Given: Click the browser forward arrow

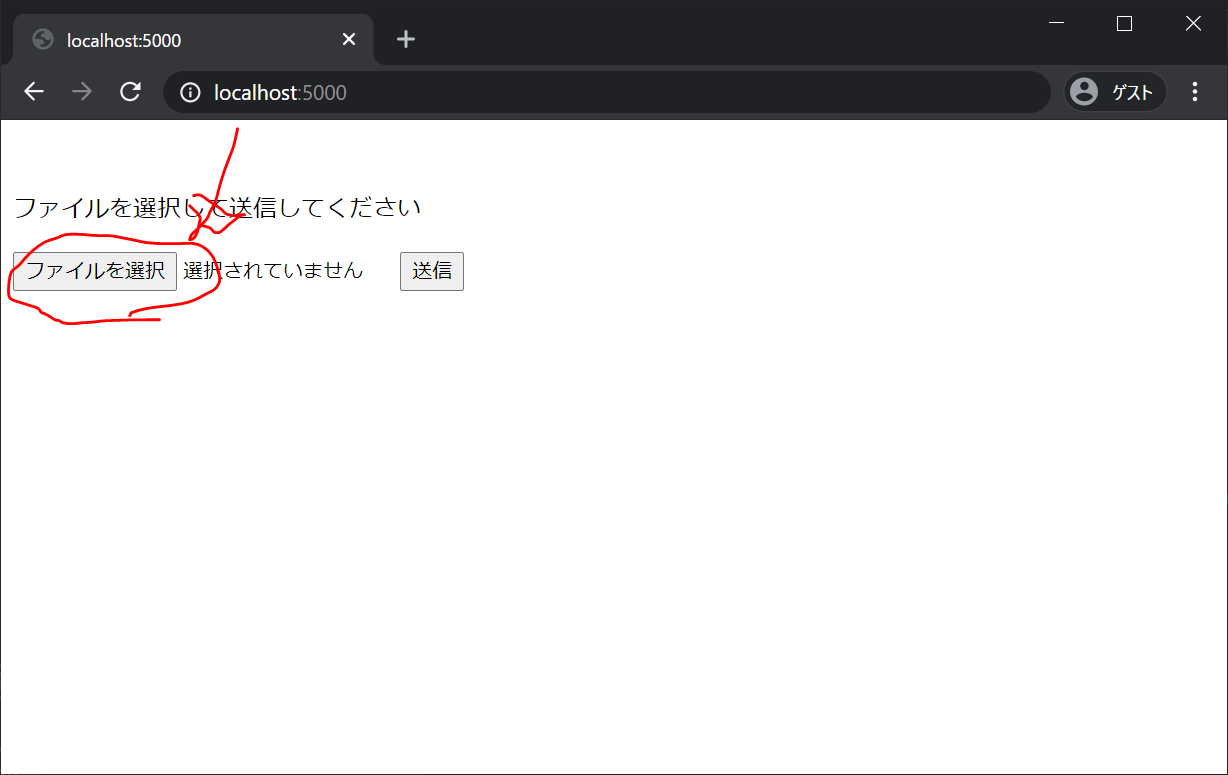Looking at the screenshot, I should coord(82,92).
